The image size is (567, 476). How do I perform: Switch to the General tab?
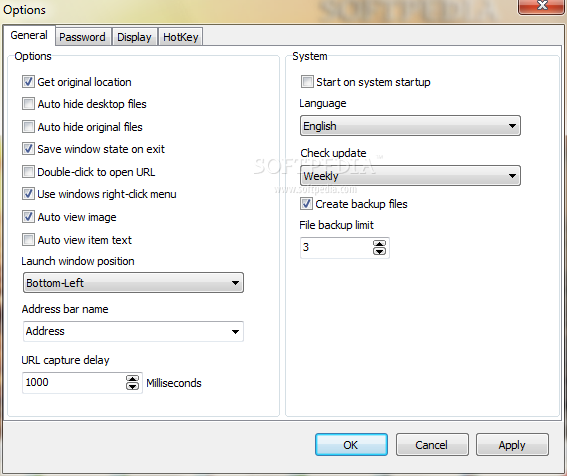pos(29,35)
